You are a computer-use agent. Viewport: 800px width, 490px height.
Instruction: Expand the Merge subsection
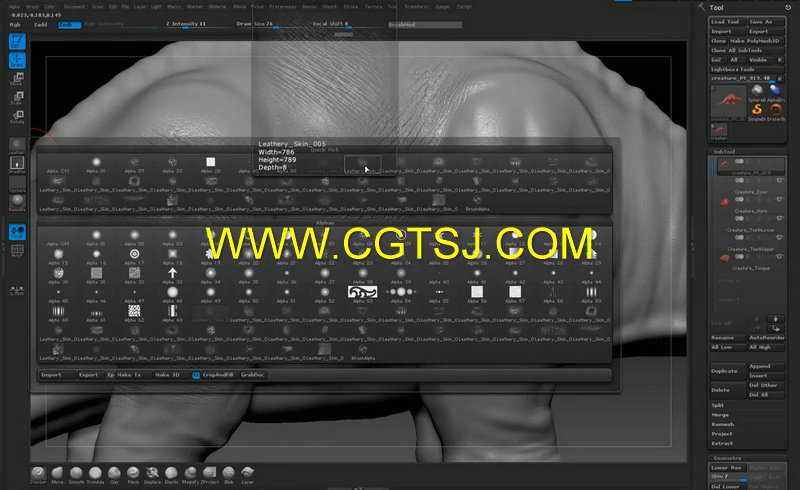pyautogui.click(x=720, y=415)
